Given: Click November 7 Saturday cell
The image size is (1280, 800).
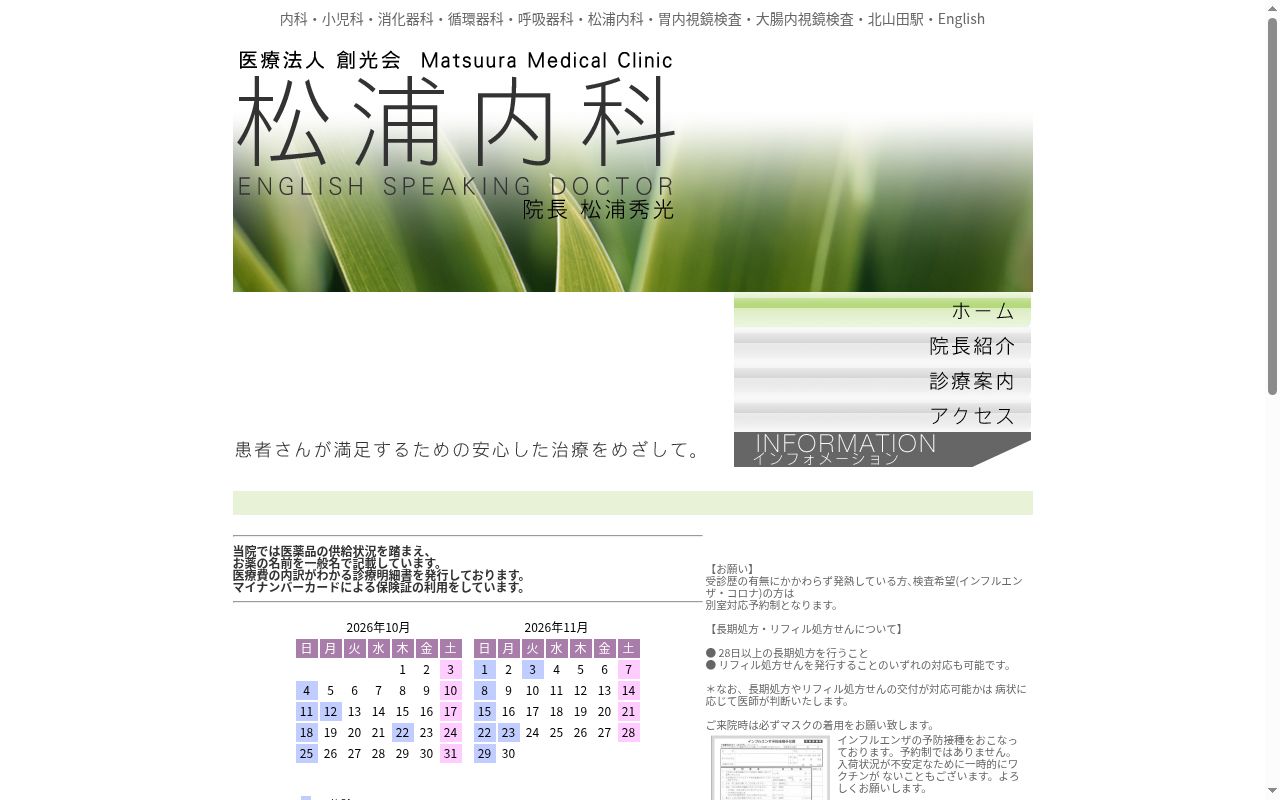Looking at the screenshot, I should pos(628,670).
